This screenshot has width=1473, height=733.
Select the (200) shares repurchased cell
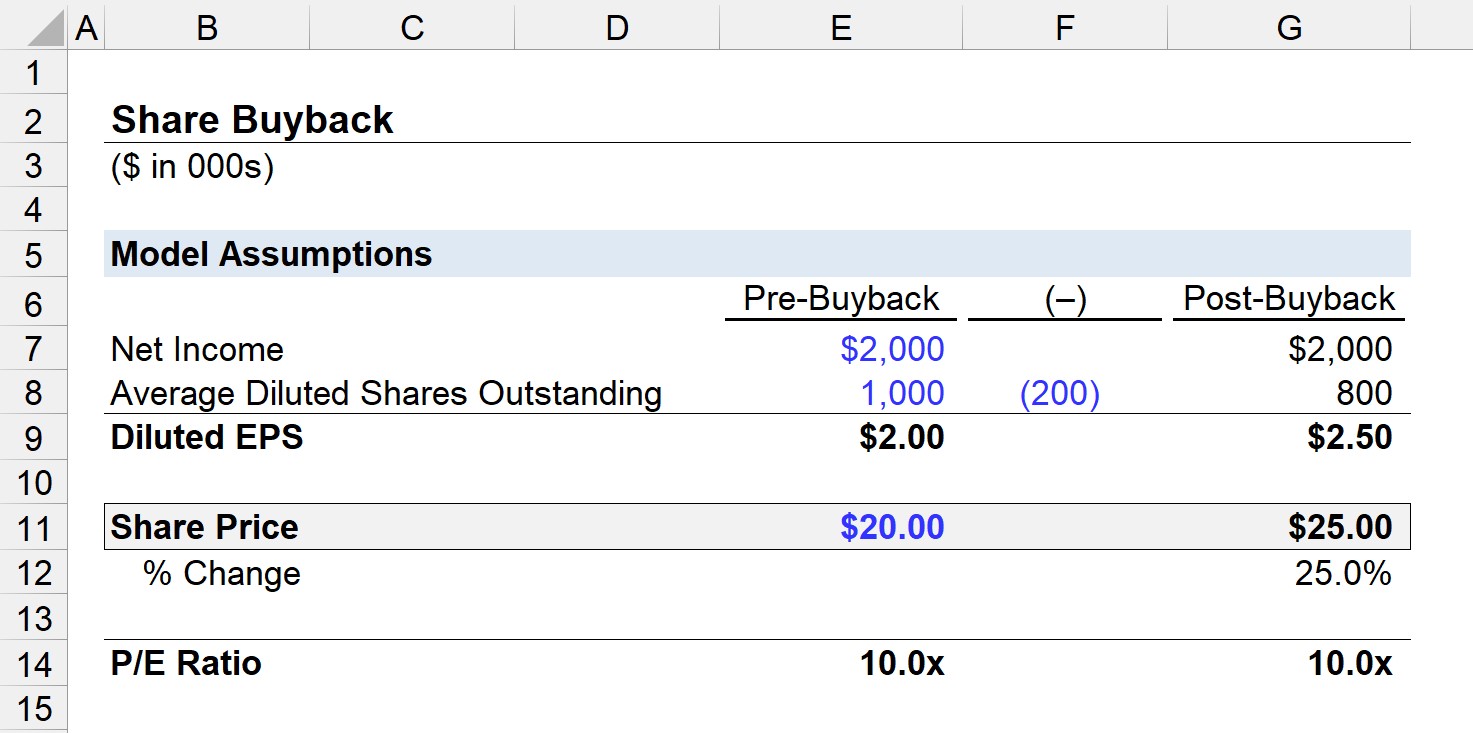click(x=1059, y=393)
